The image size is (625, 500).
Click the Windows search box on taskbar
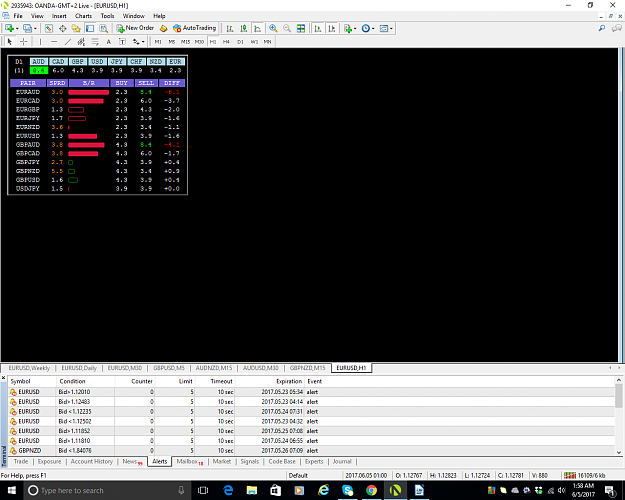pyautogui.click(x=106, y=490)
